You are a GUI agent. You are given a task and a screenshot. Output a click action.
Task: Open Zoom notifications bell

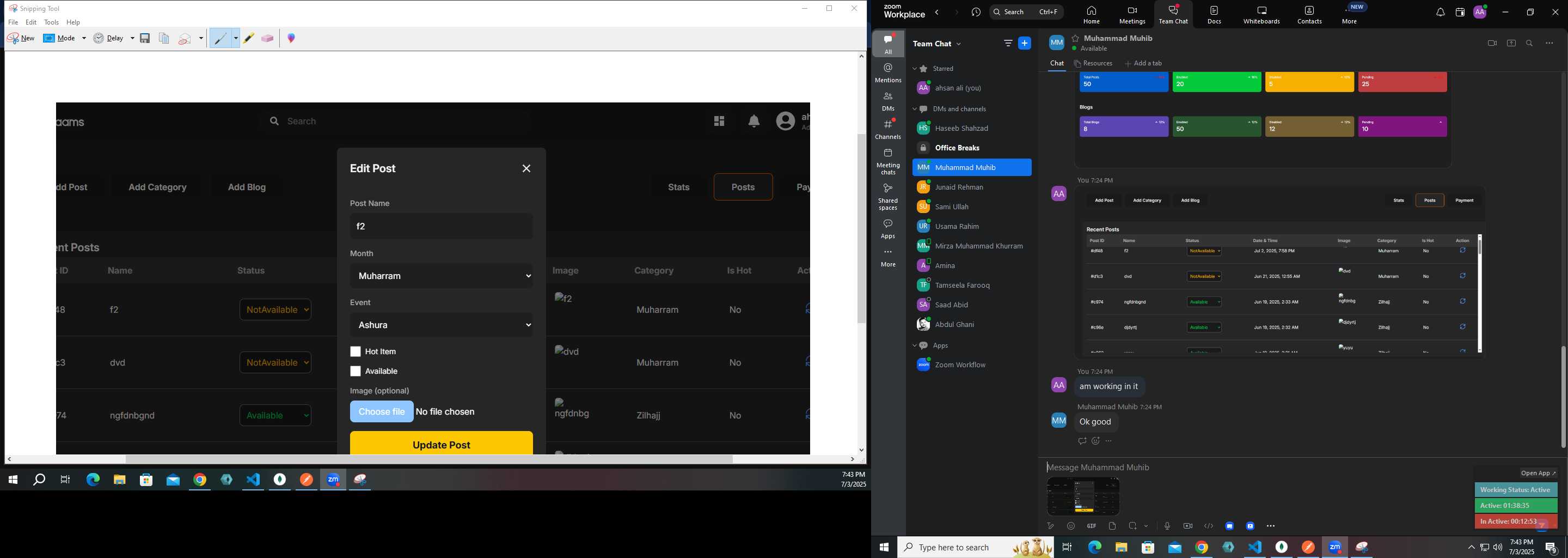[x=1440, y=12]
